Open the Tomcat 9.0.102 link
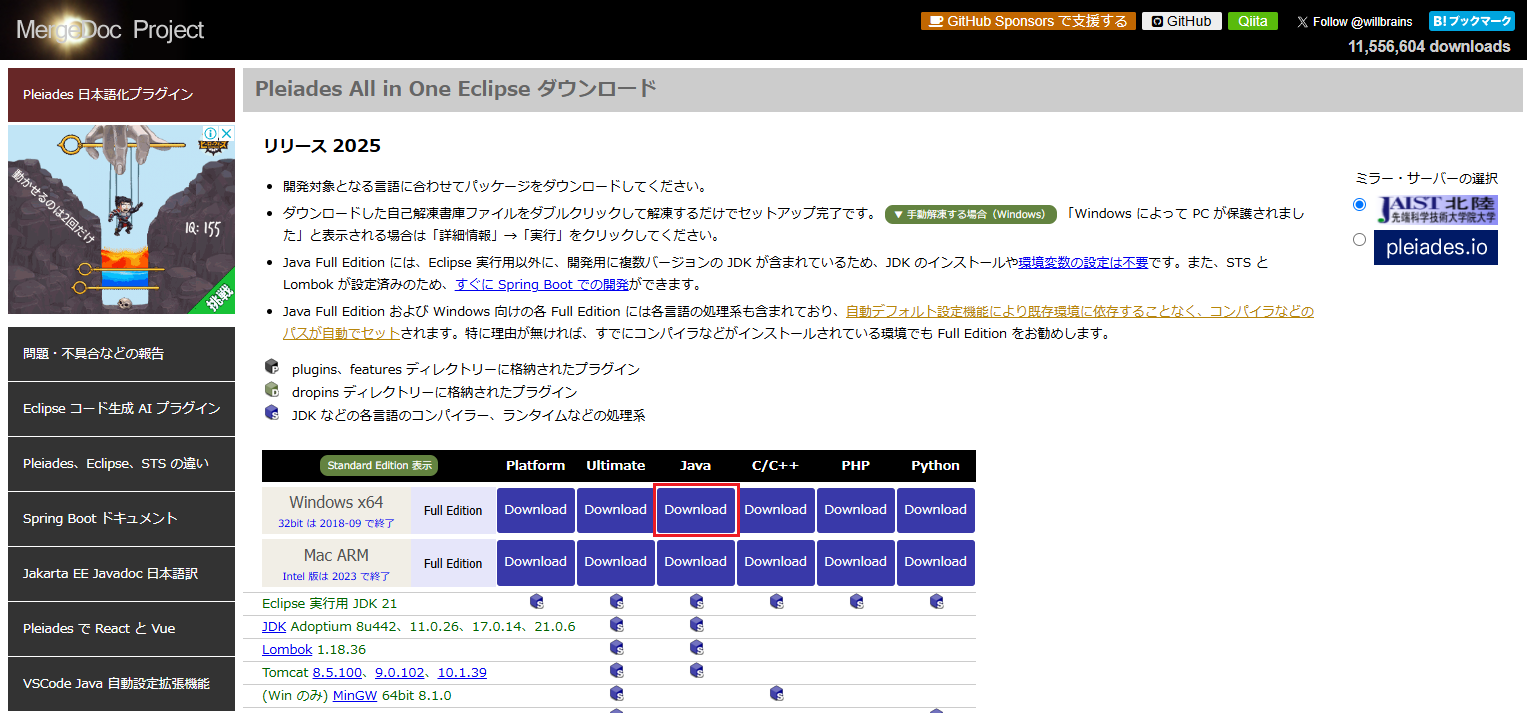 click(x=402, y=672)
